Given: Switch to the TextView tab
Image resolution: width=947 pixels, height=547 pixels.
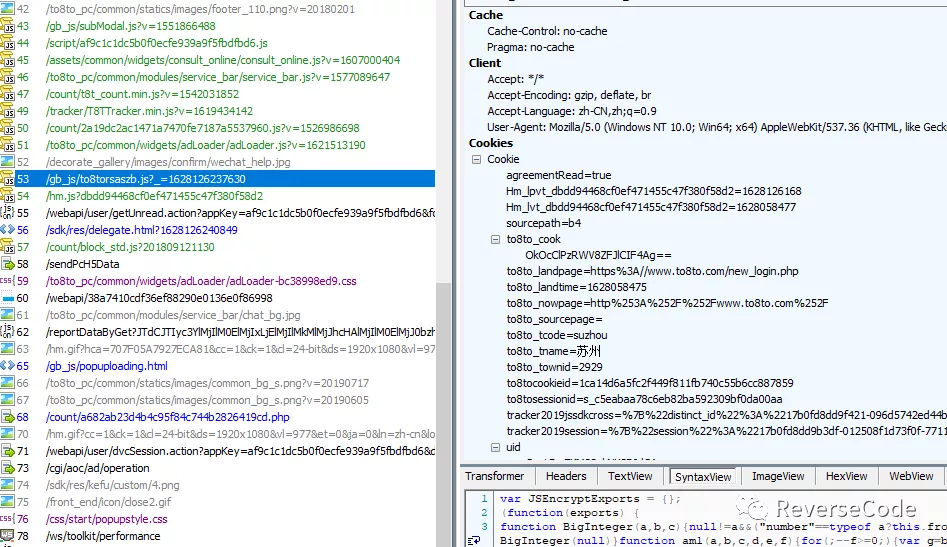Looking at the screenshot, I should [630, 476].
